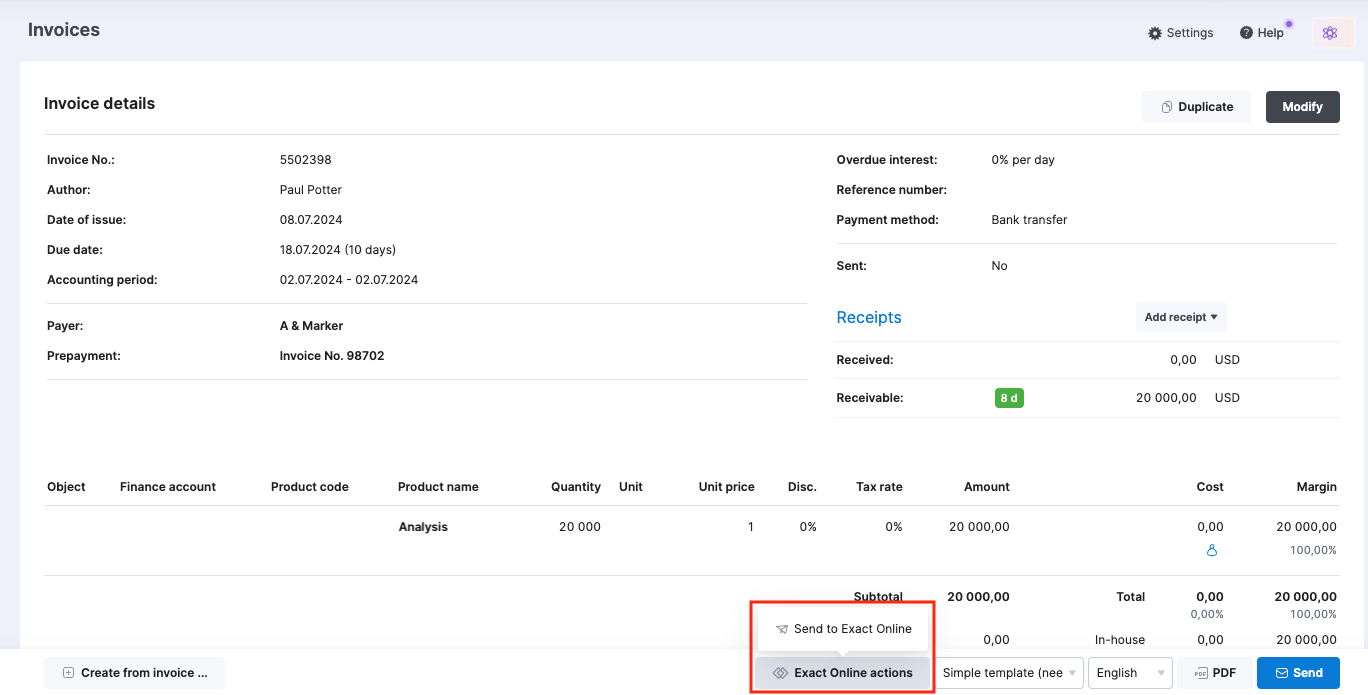Click Create from invoice button
This screenshot has height=695, width=1368.
(x=134, y=673)
